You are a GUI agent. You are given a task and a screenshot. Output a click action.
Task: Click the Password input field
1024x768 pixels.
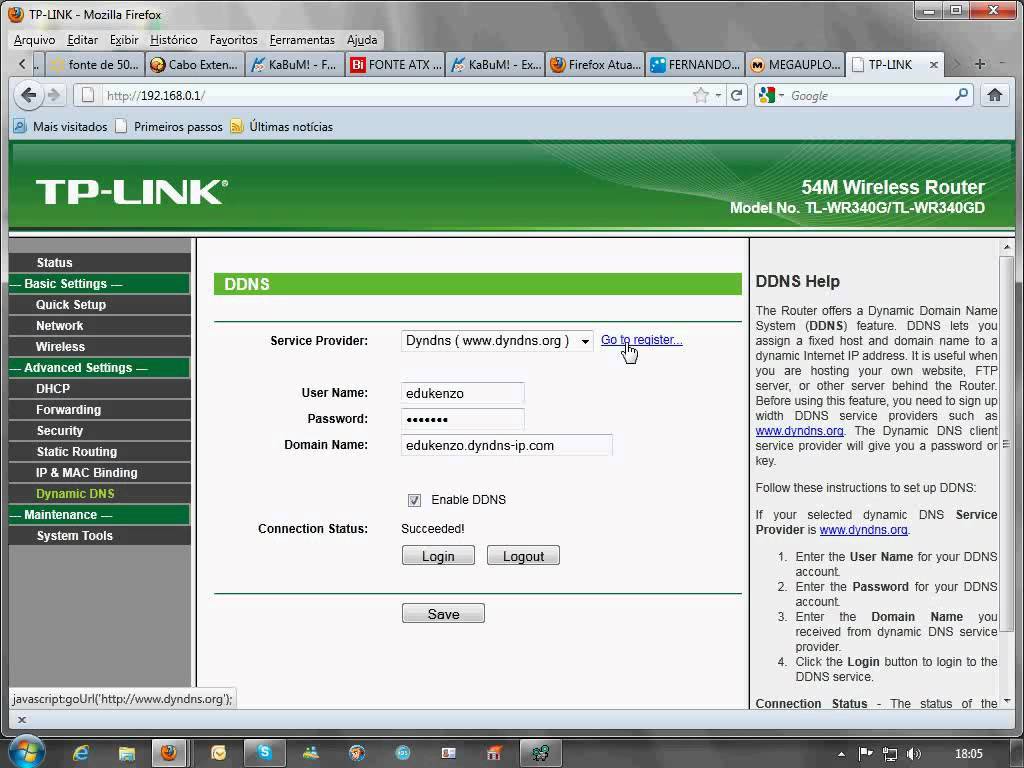(462, 419)
